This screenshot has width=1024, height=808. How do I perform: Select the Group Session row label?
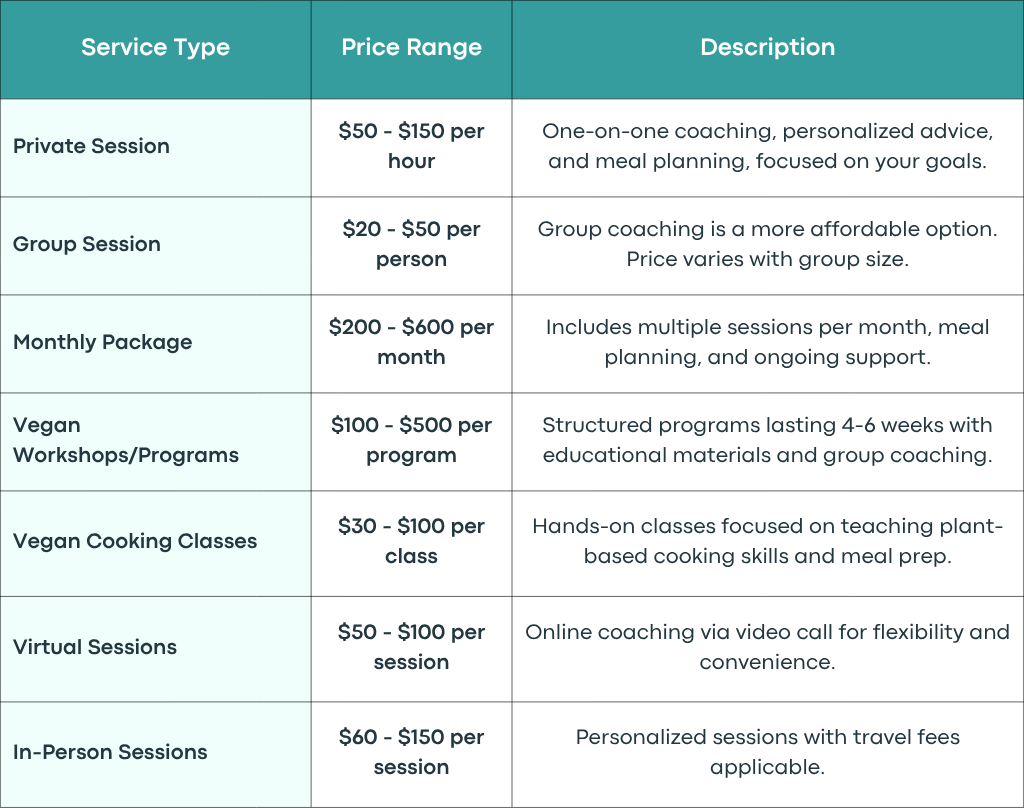(x=87, y=244)
